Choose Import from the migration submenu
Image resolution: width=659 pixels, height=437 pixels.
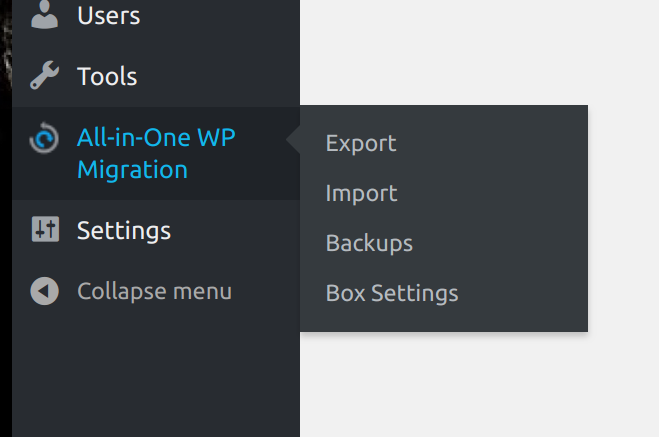pyautogui.click(x=361, y=193)
